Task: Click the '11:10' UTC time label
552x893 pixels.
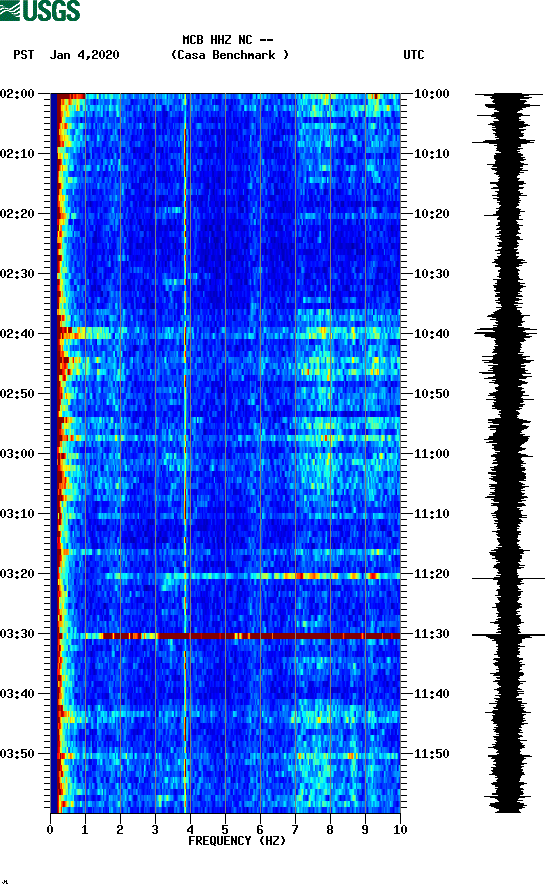Action: (x=431, y=514)
